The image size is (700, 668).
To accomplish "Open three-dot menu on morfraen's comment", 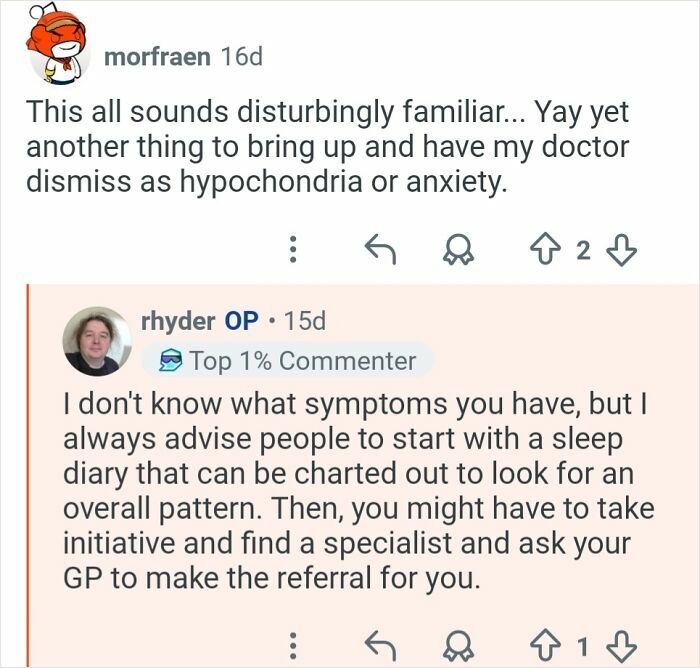I will [293, 250].
